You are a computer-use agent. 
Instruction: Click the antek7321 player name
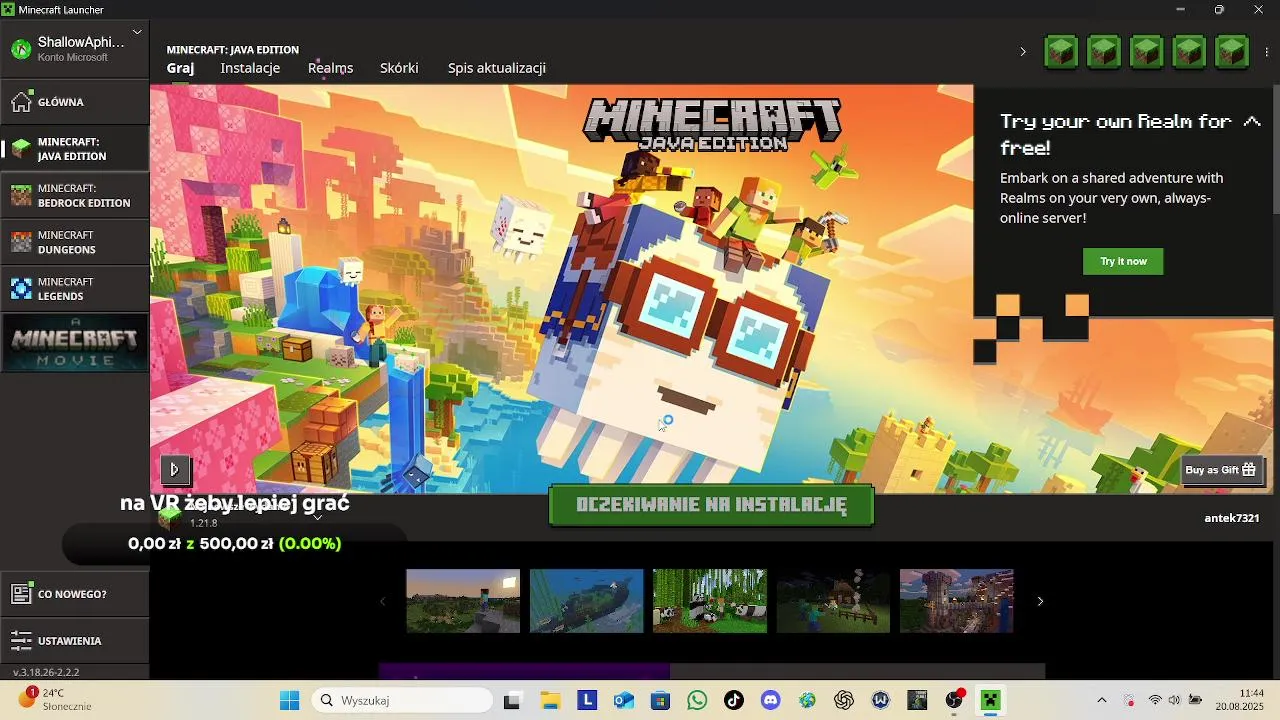[x=1232, y=518]
